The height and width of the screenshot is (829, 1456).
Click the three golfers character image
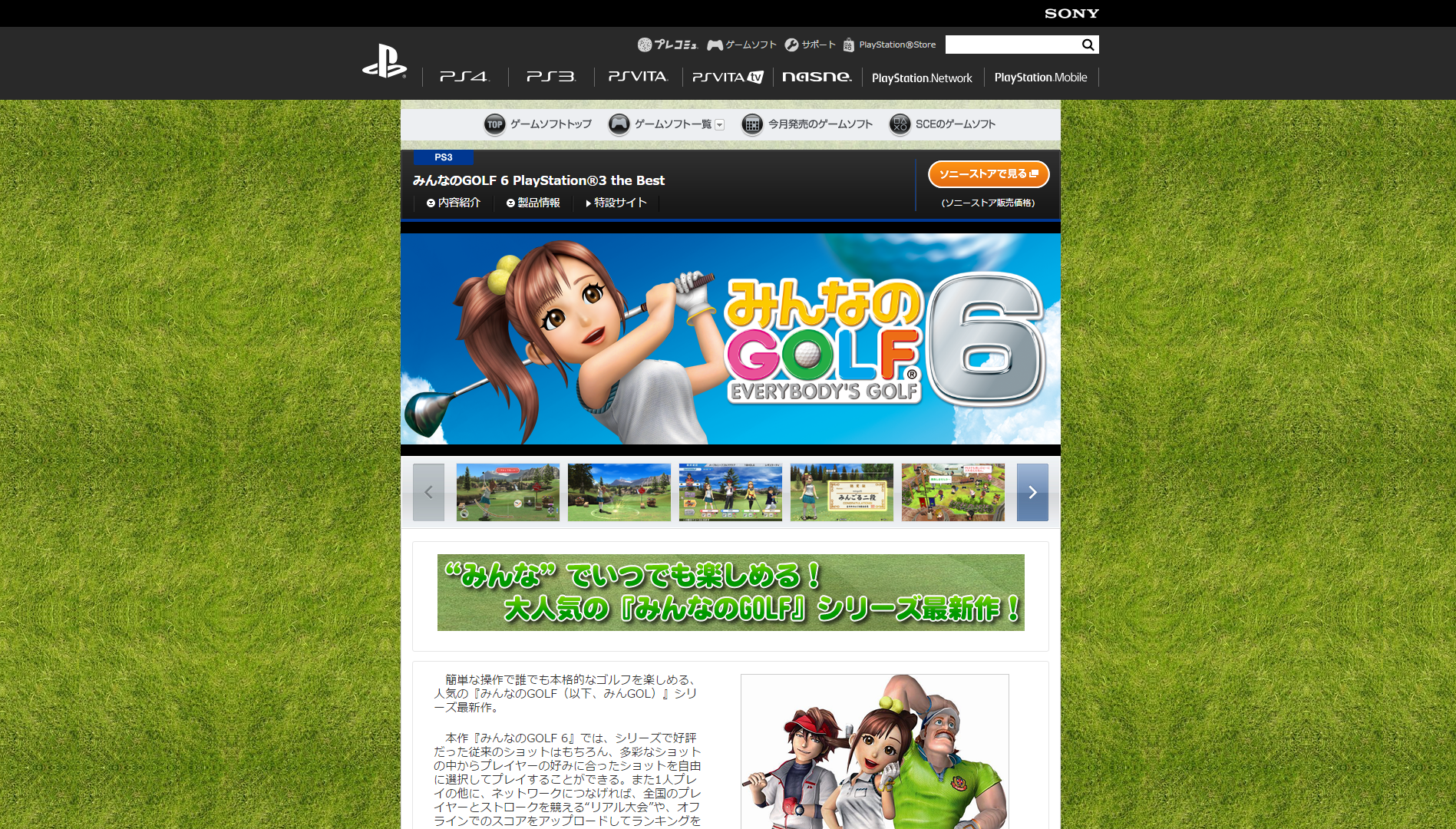(875, 751)
